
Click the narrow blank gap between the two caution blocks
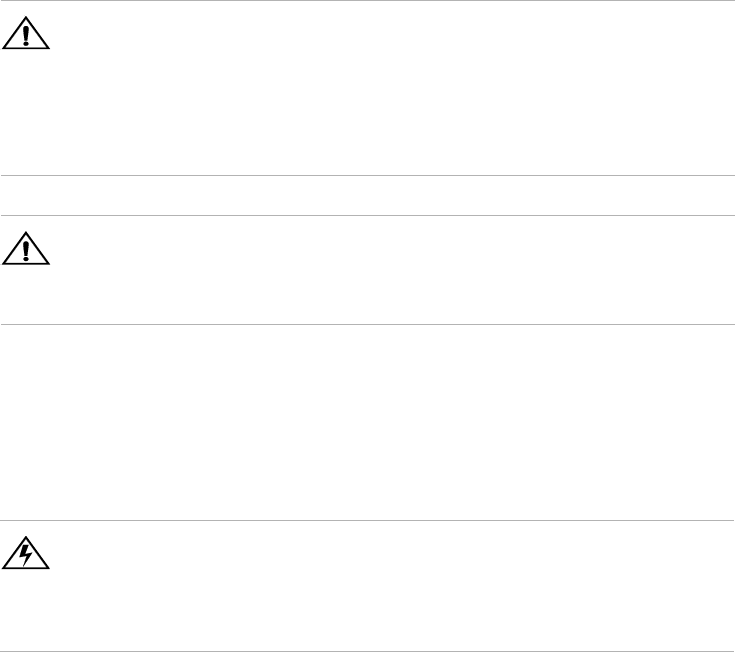(367, 196)
